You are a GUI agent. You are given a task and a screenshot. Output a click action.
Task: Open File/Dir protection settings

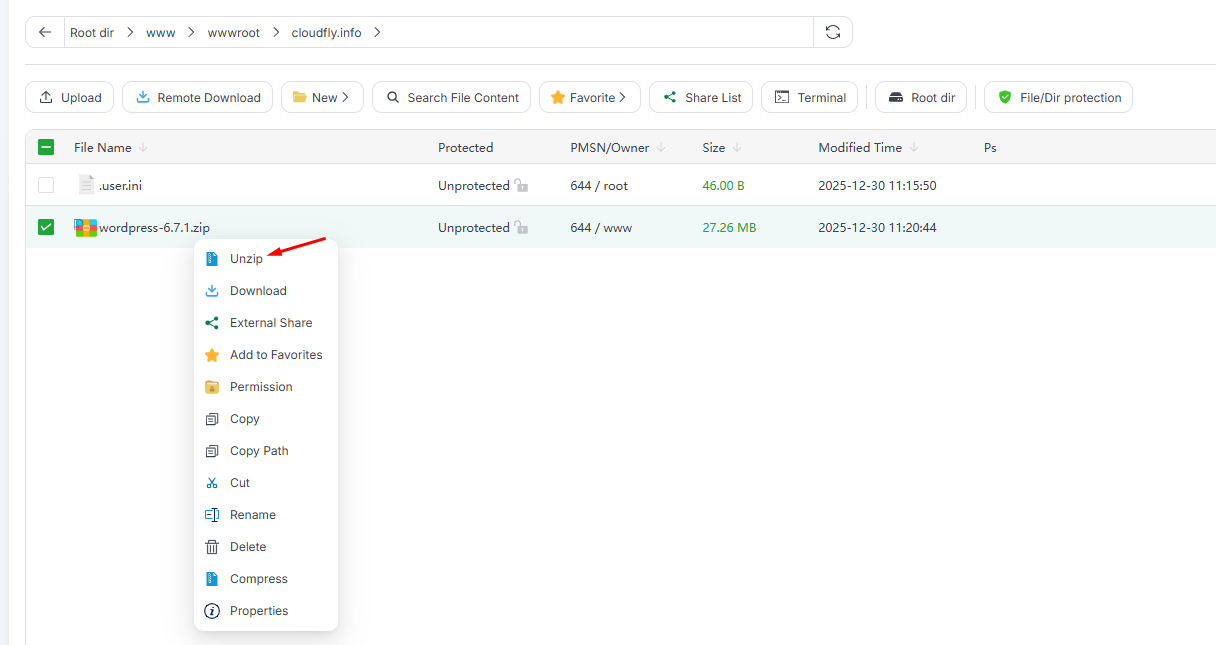coord(1058,97)
